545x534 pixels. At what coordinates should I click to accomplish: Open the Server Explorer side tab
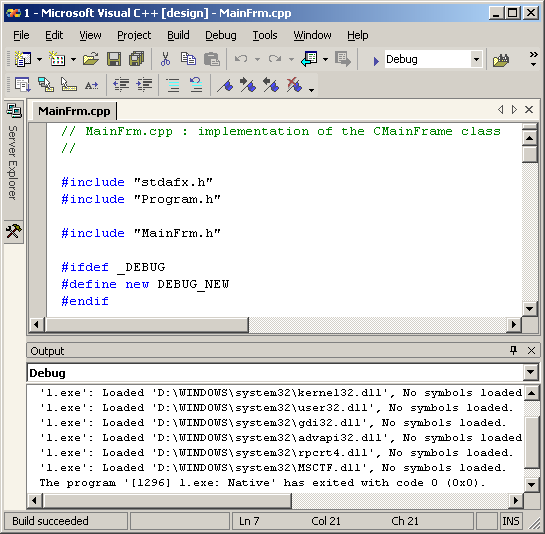click(14, 160)
